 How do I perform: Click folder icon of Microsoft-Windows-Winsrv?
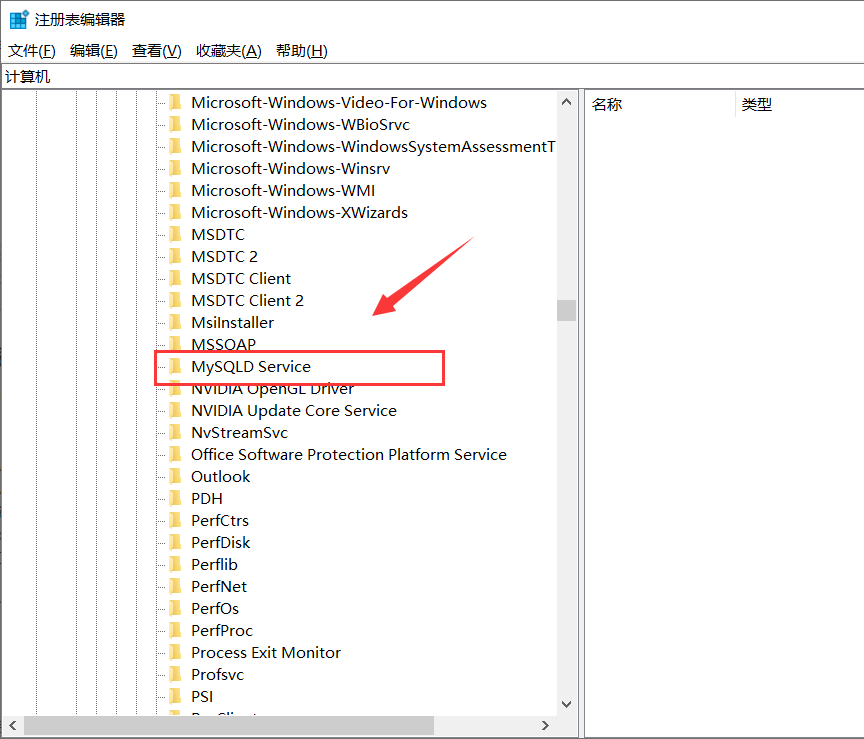175,169
